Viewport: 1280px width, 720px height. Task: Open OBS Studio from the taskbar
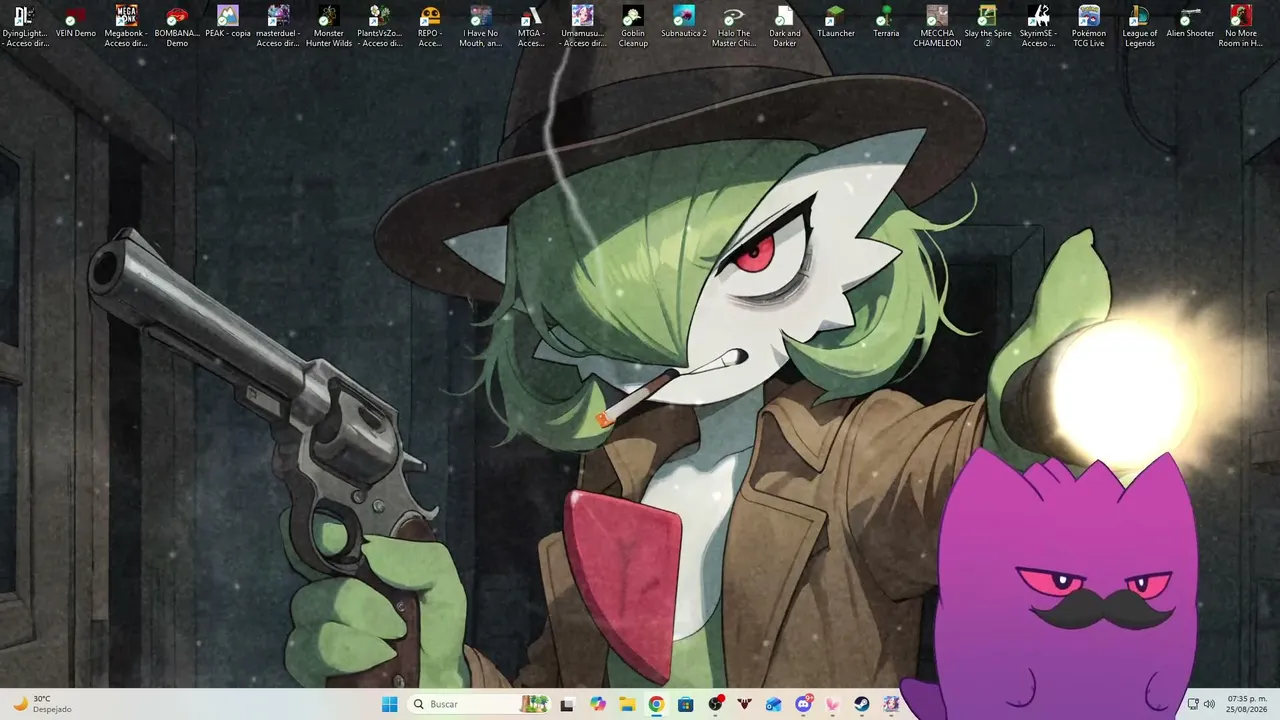coord(715,704)
